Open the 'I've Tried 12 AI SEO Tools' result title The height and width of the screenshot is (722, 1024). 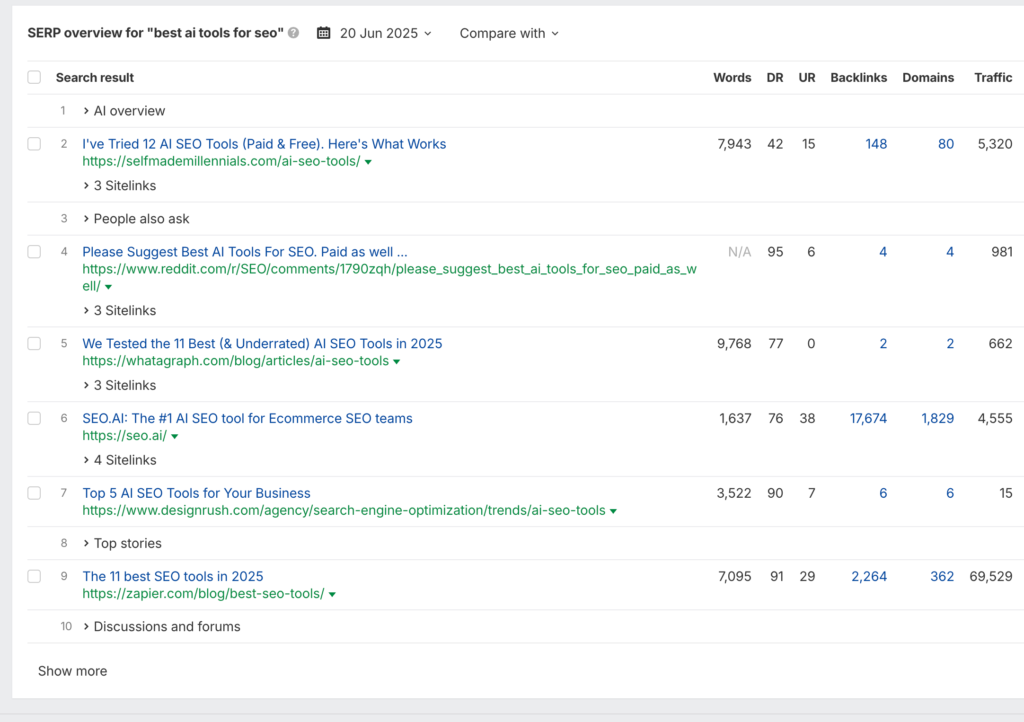pyautogui.click(x=264, y=144)
